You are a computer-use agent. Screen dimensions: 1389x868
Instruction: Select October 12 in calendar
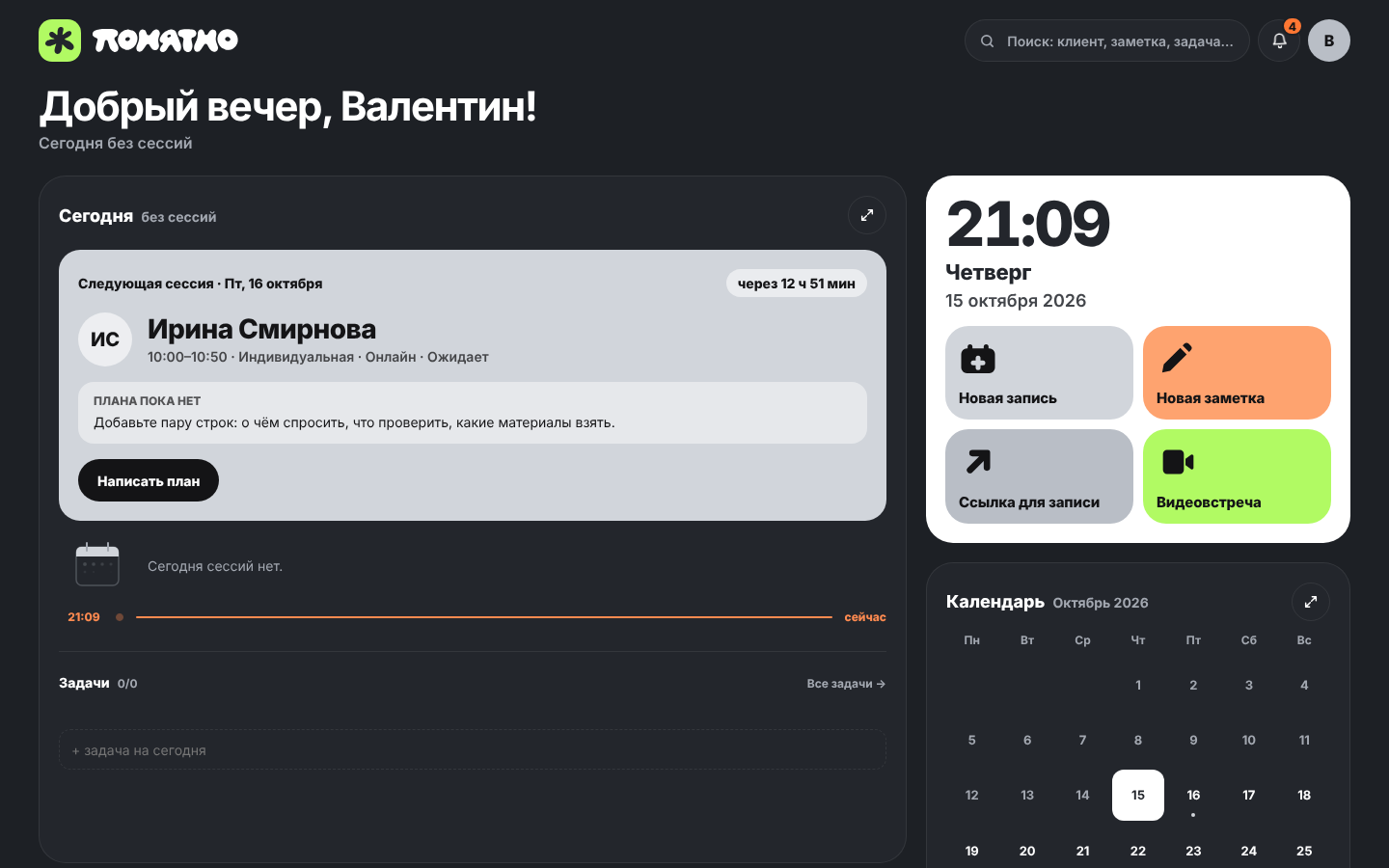click(x=971, y=795)
